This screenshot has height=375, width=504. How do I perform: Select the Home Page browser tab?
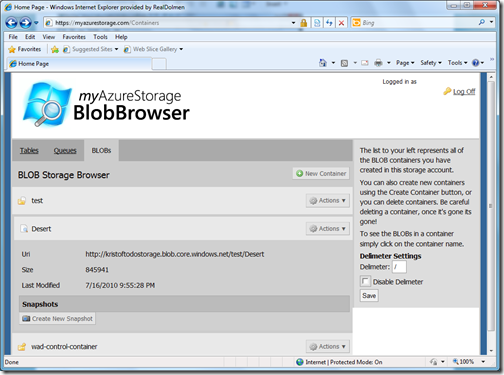click(79, 64)
